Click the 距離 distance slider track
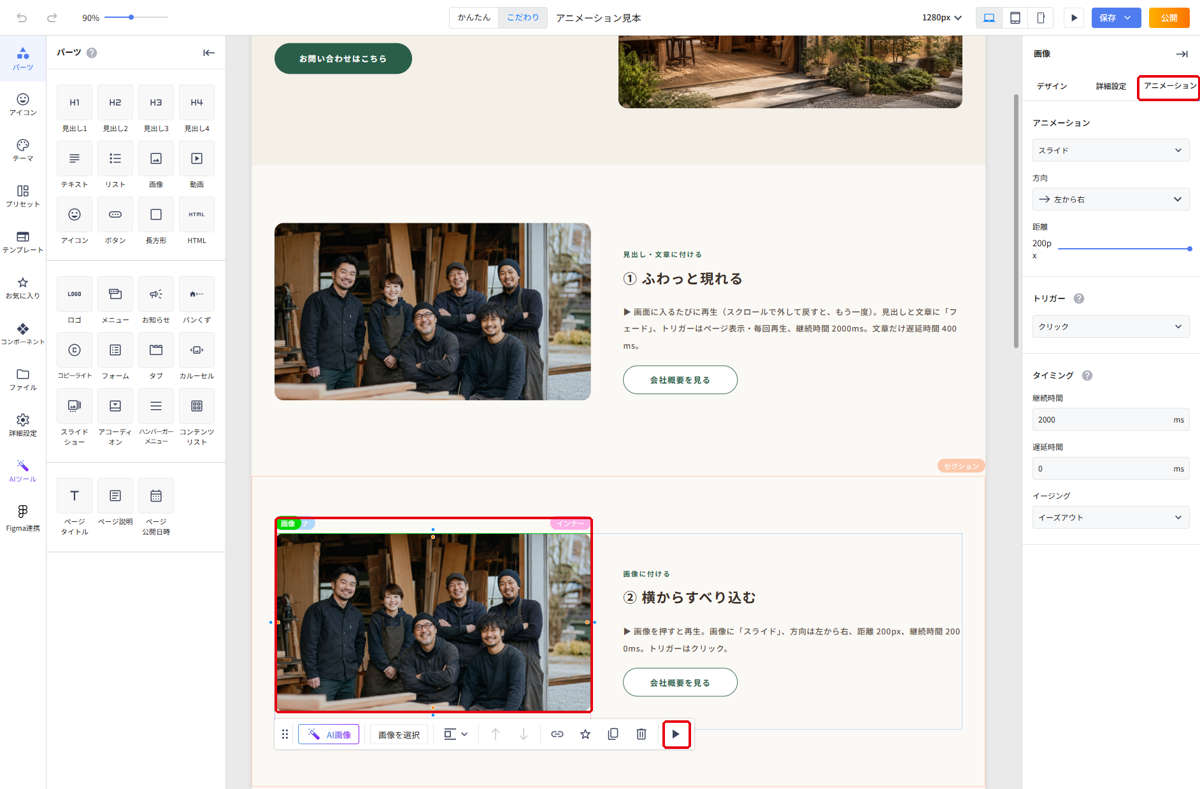Image resolution: width=1200 pixels, height=789 pixels. coord(1124,248)
